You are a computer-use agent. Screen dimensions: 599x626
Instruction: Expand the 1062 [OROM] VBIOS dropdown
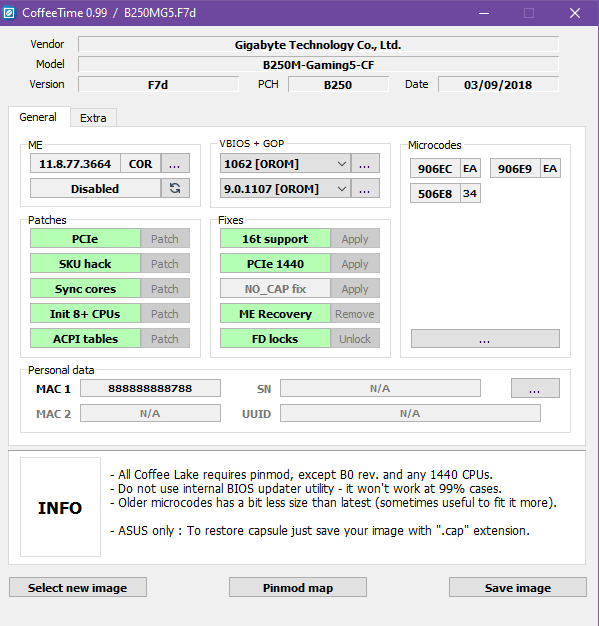pyautogui.click(x=341, y=163)
